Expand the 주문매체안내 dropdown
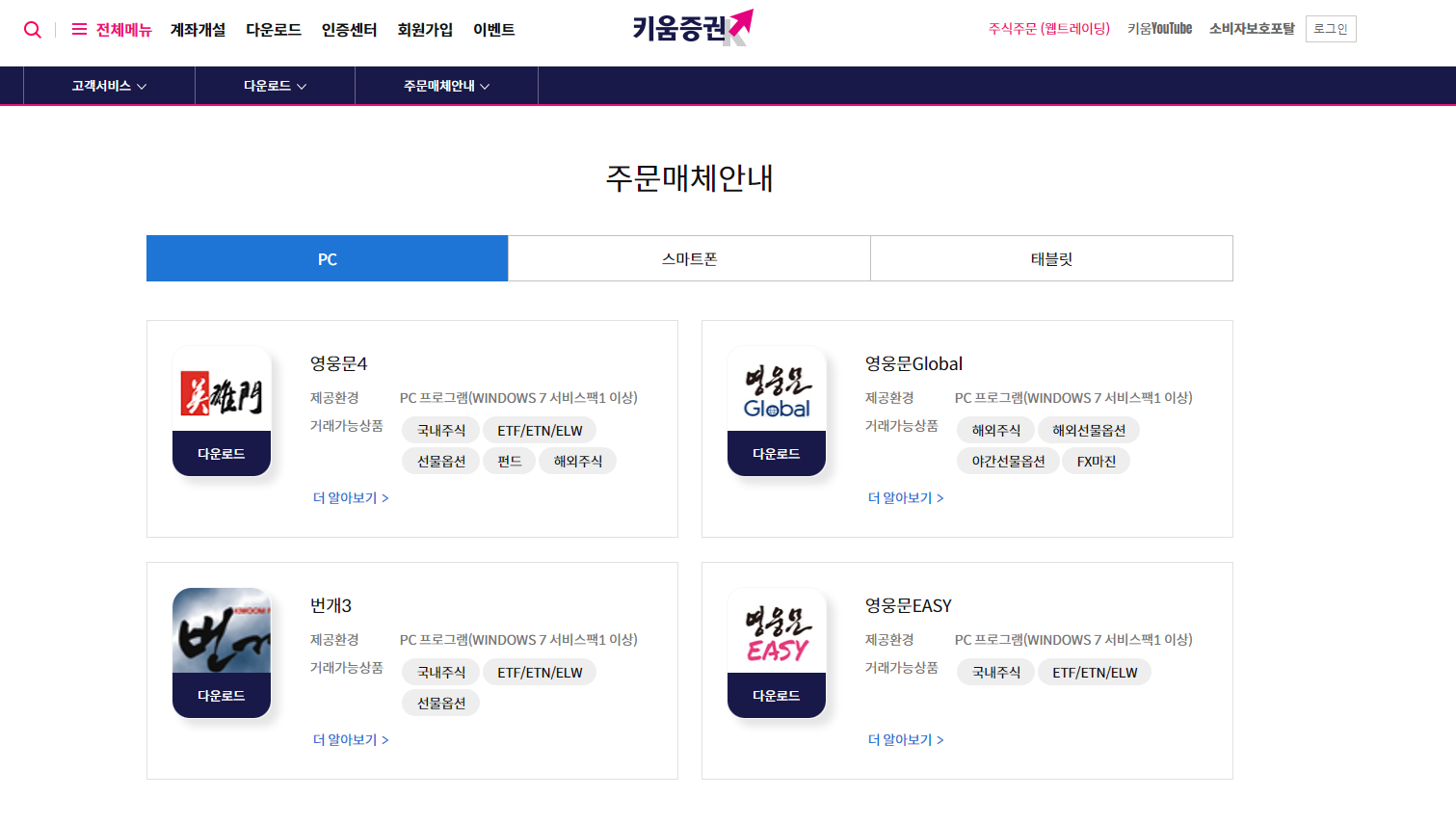Viewport: 1456px width, 825px height. (x=446, y=86)
